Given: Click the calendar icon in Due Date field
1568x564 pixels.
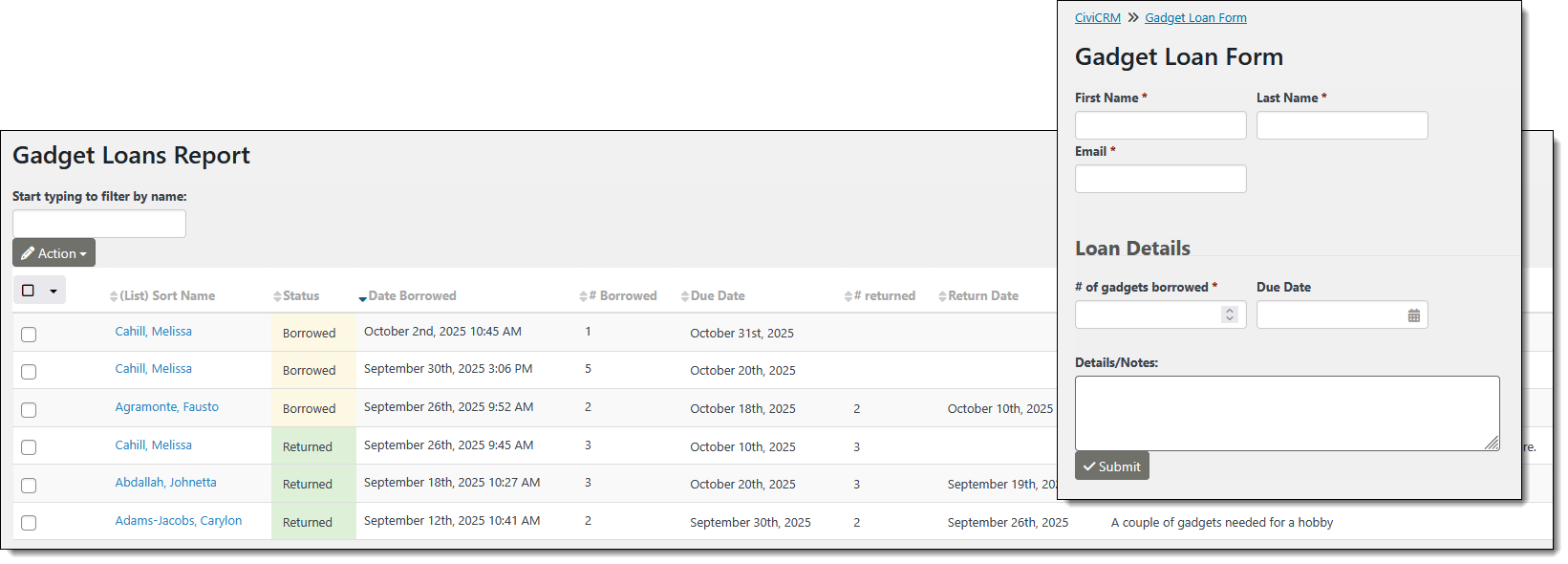Looking at the screenshot, I should tap(1413, 315).
